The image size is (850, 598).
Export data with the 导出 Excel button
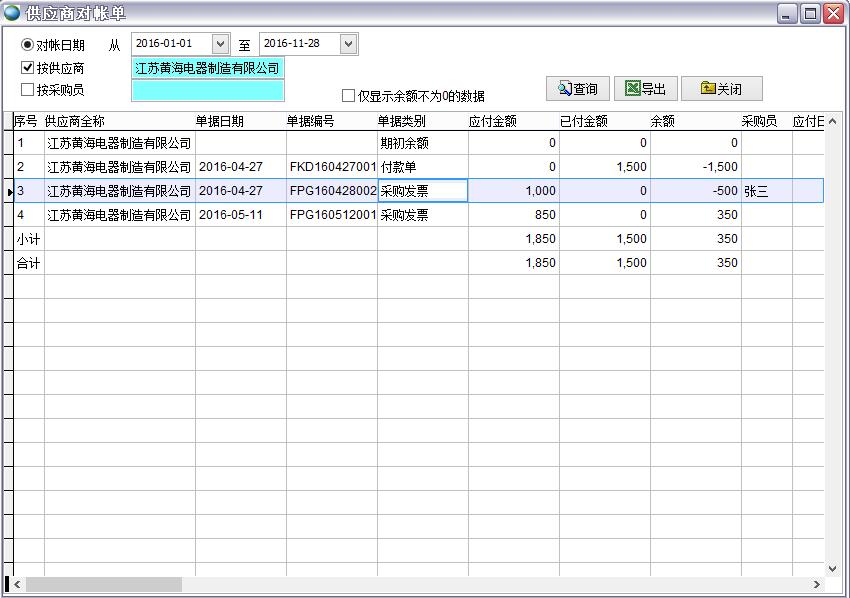click(645, 89)
